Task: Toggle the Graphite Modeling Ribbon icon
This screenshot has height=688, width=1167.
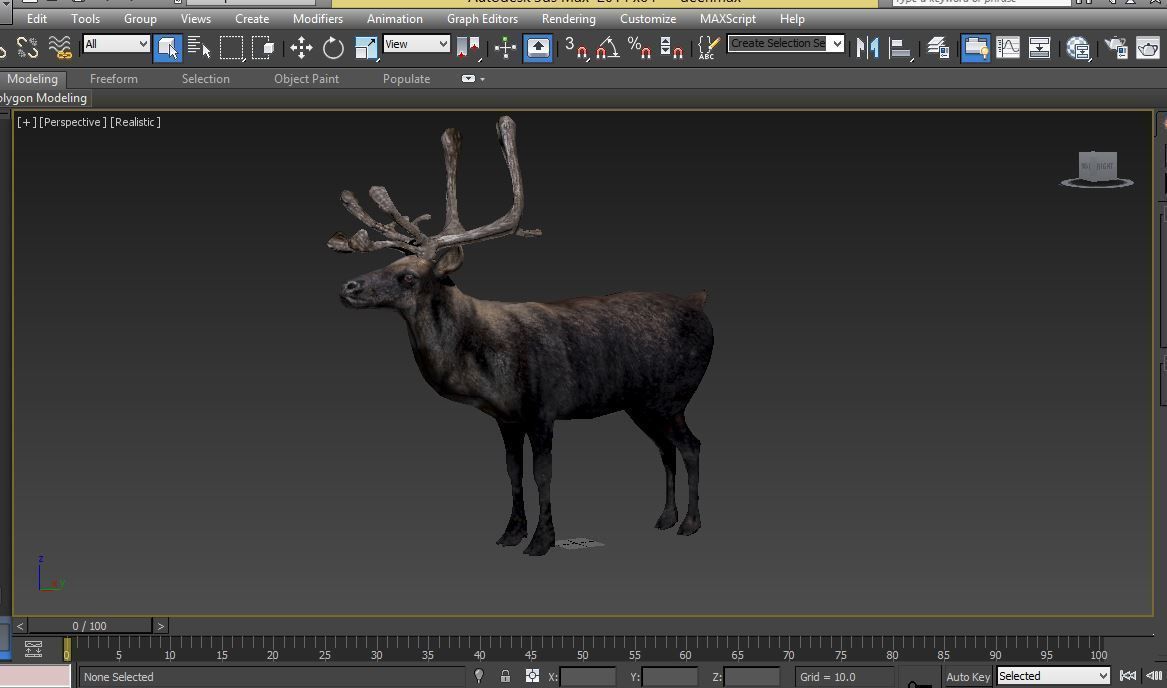Action: [975, 48]
